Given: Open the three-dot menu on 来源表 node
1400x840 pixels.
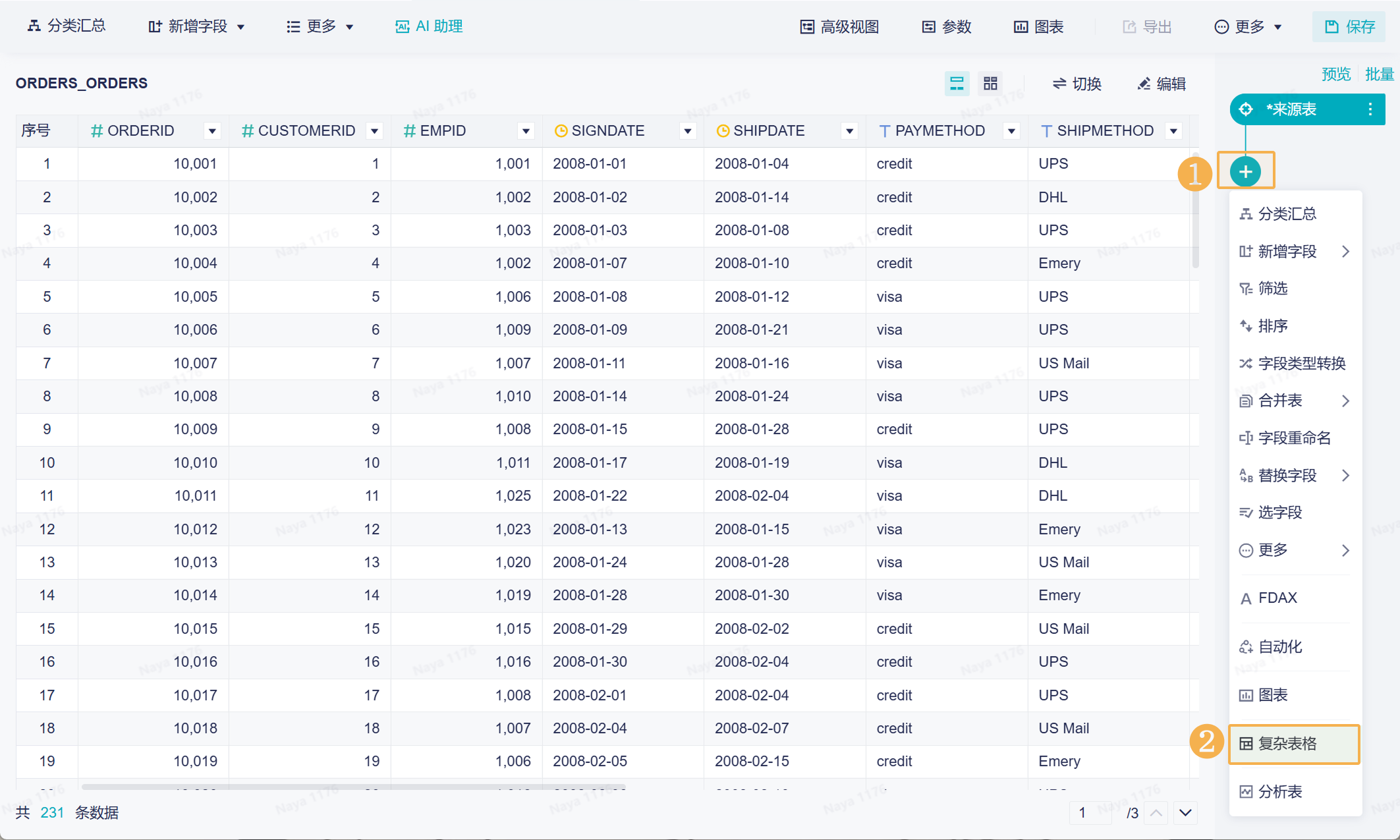Looking at the screenshot, I should pyautogui.click(x=1370, y=109).
